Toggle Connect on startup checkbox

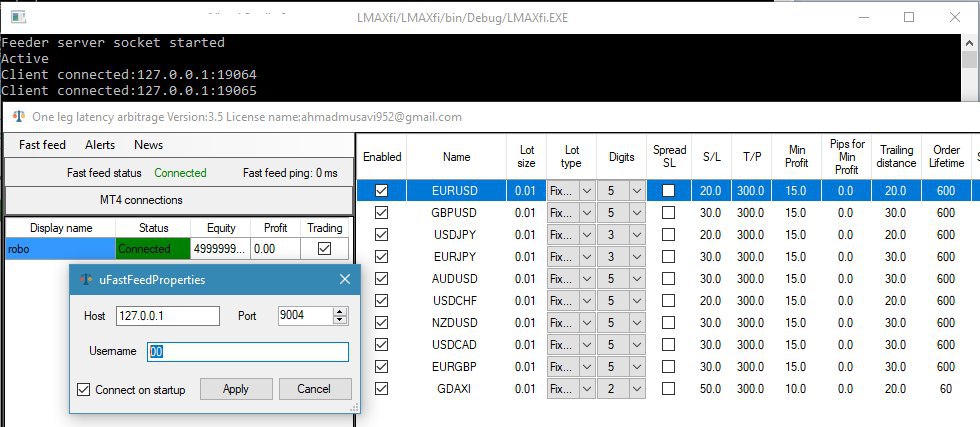[x=84, y=389]
